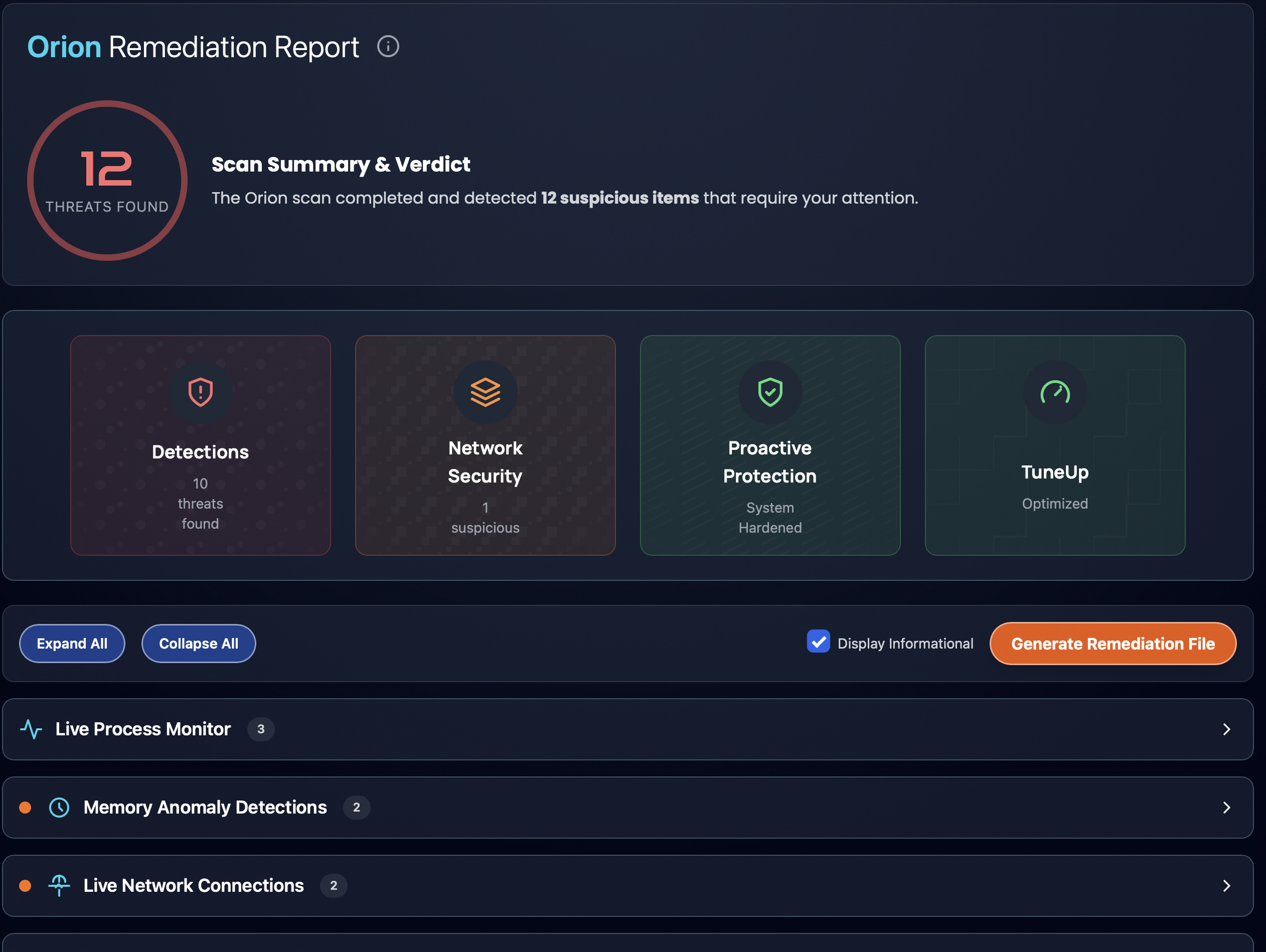Screen dimensions: 1266x952
Task: Click the Live Network Connections antenna icon
Action: [59, 886]
